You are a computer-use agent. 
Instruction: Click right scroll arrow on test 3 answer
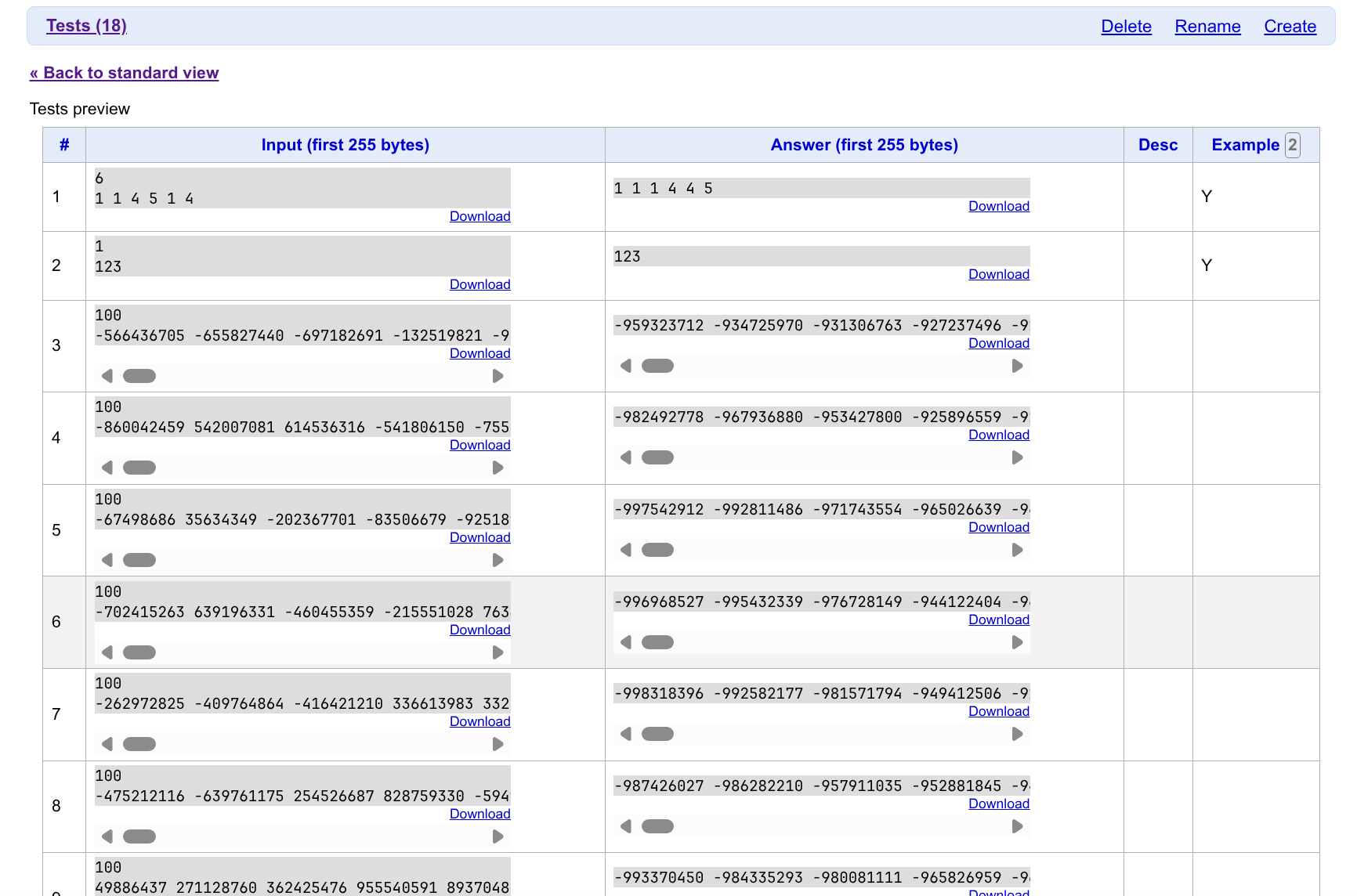pyautogui.click(x=1017, y=366)
